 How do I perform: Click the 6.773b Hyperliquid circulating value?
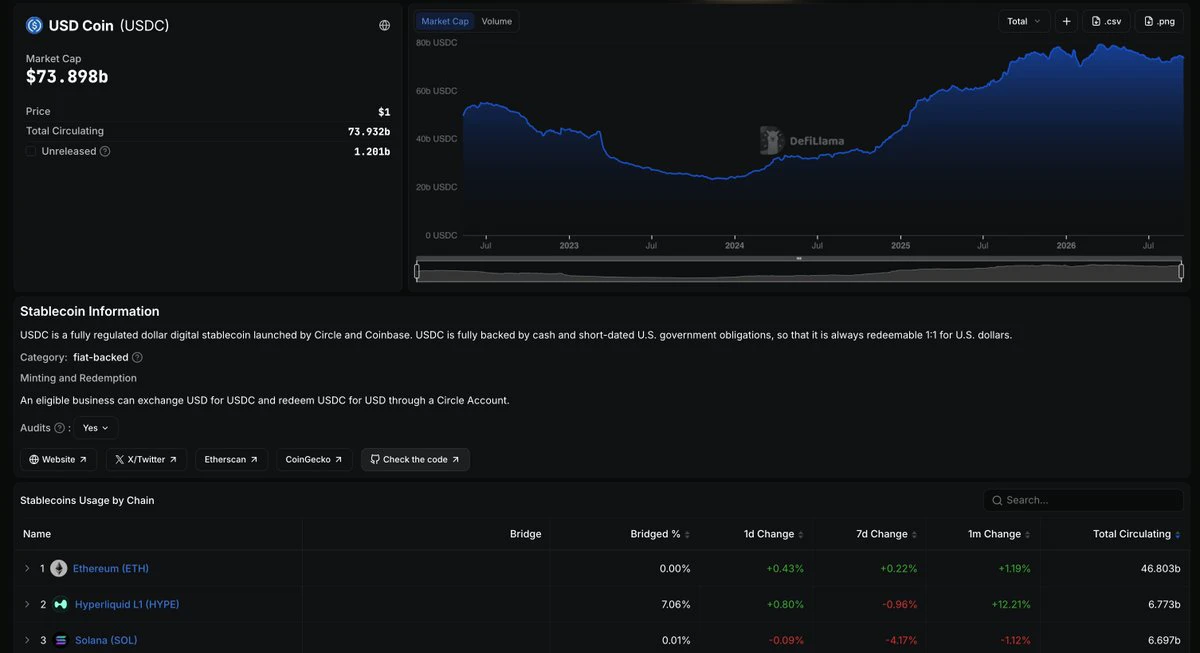[1163, 604]
